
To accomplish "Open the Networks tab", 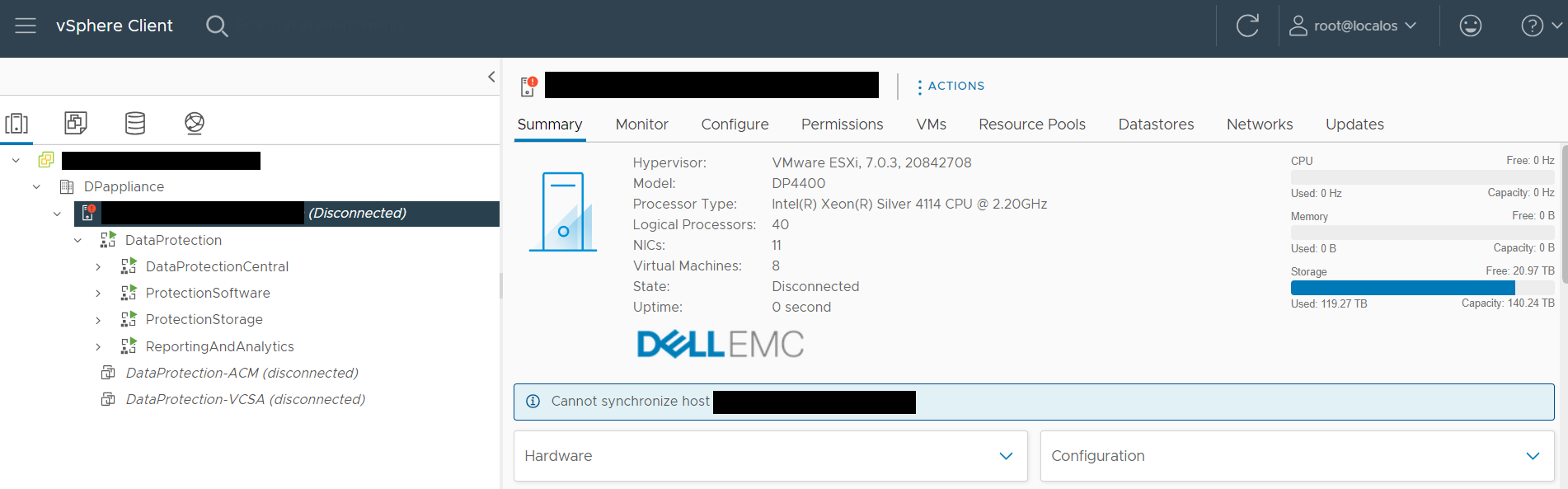I will tap(1259, 125).
